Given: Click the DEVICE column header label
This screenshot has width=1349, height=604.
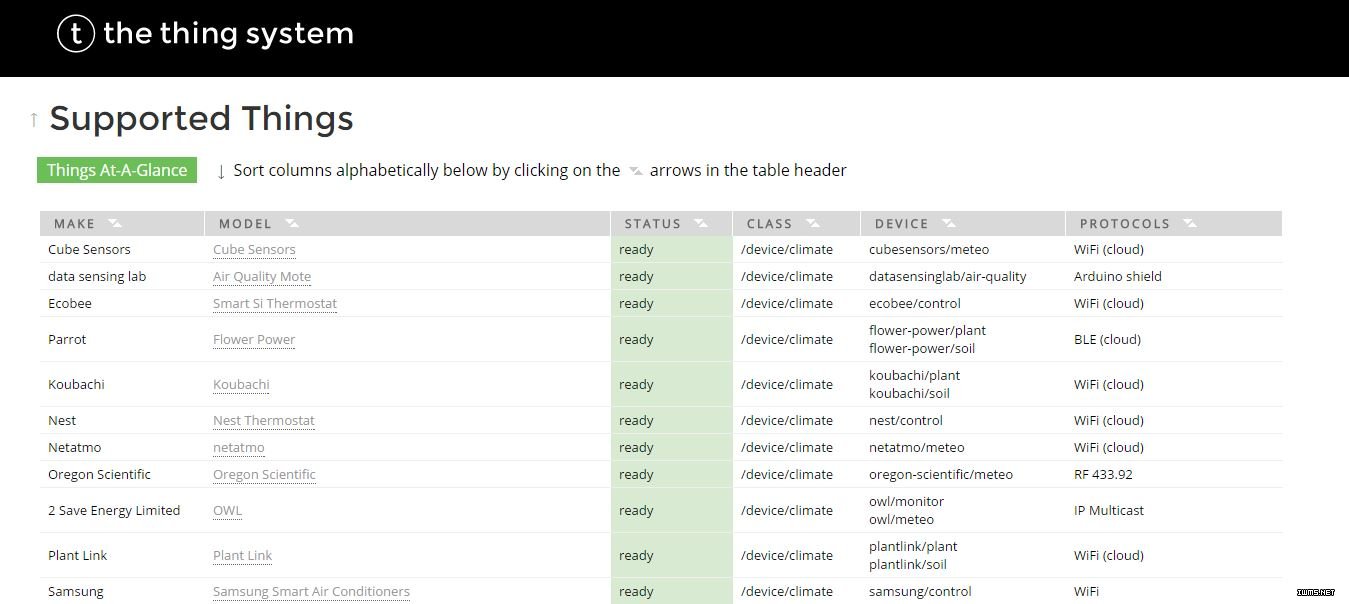Looking at the screenshot, I should click(902, 224).
